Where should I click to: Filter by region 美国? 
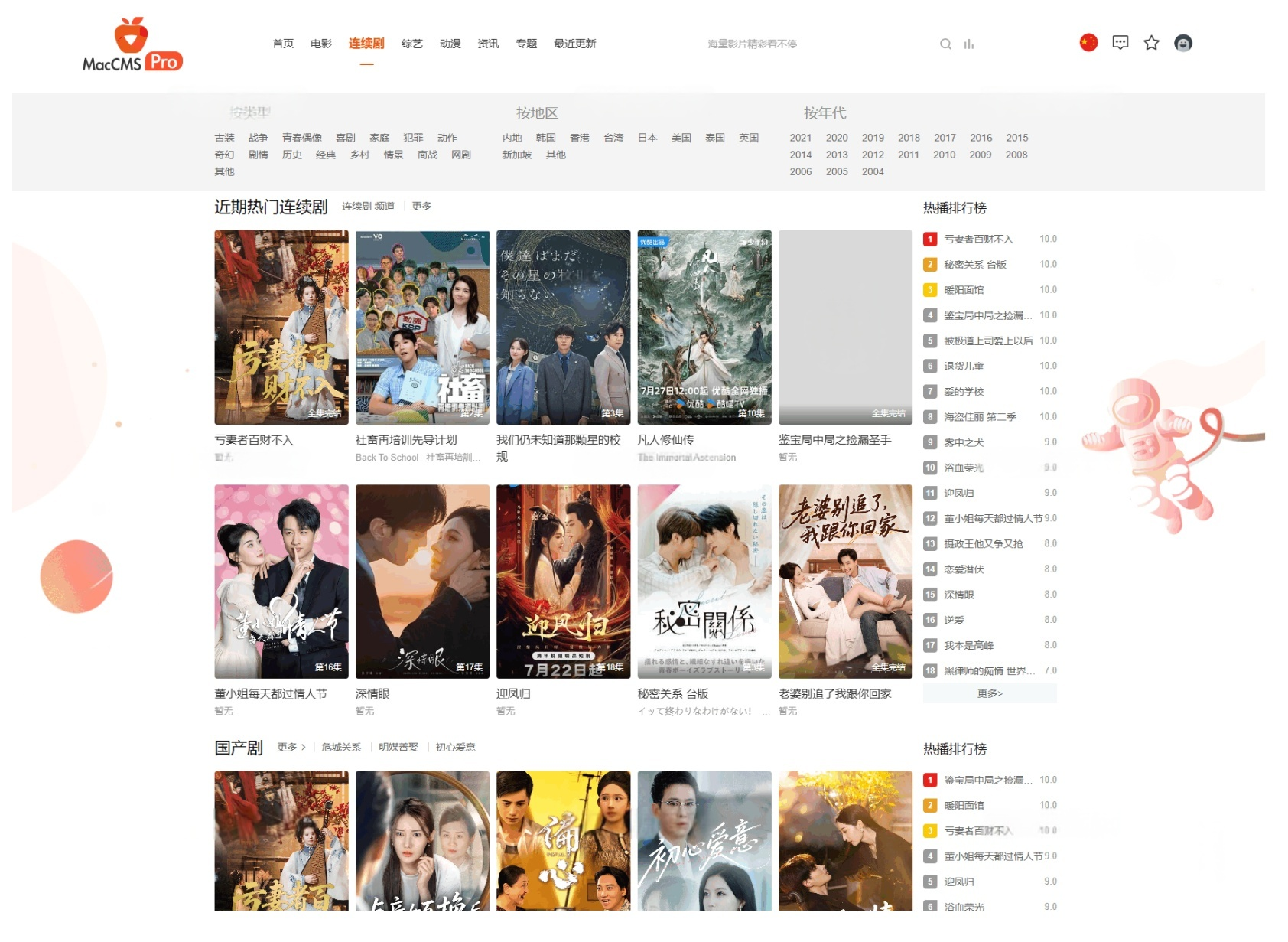tap(681, 138)
